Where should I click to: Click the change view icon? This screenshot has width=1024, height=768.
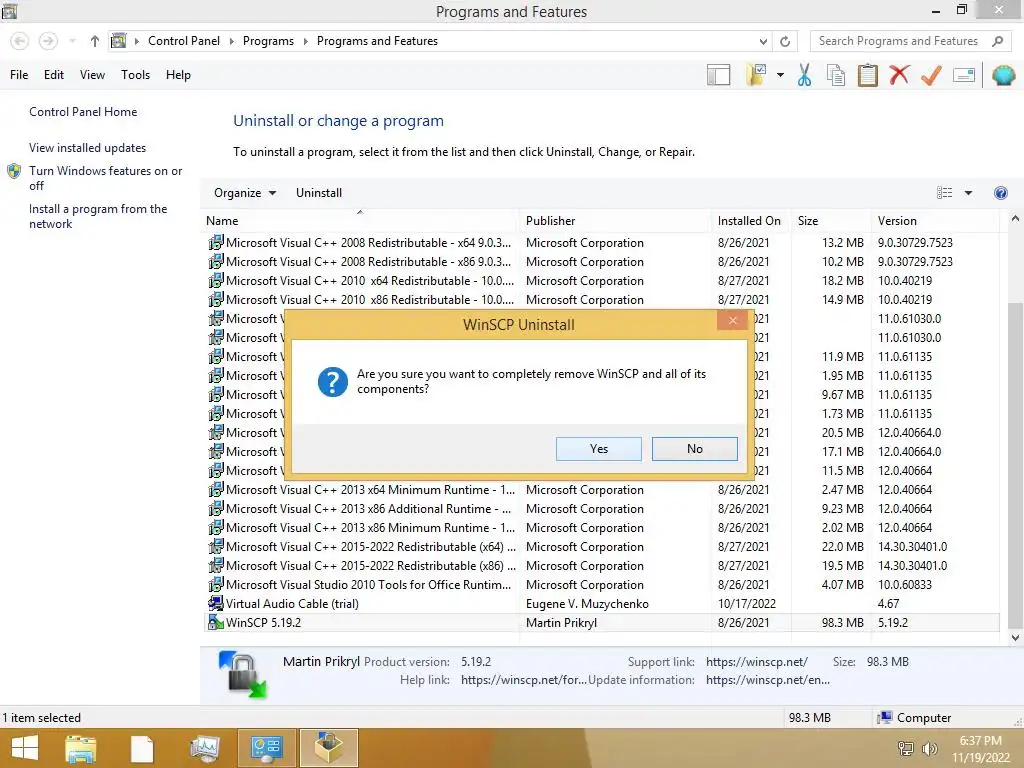click(944, 193)
